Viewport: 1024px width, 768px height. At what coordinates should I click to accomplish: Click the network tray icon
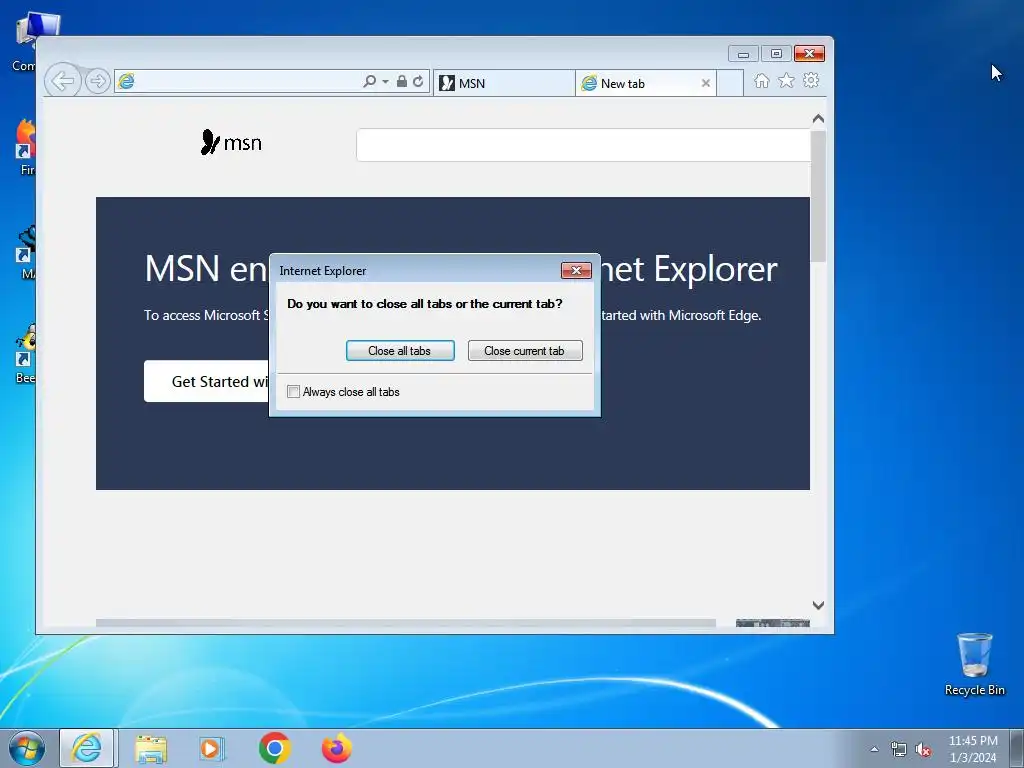point(899,750)
